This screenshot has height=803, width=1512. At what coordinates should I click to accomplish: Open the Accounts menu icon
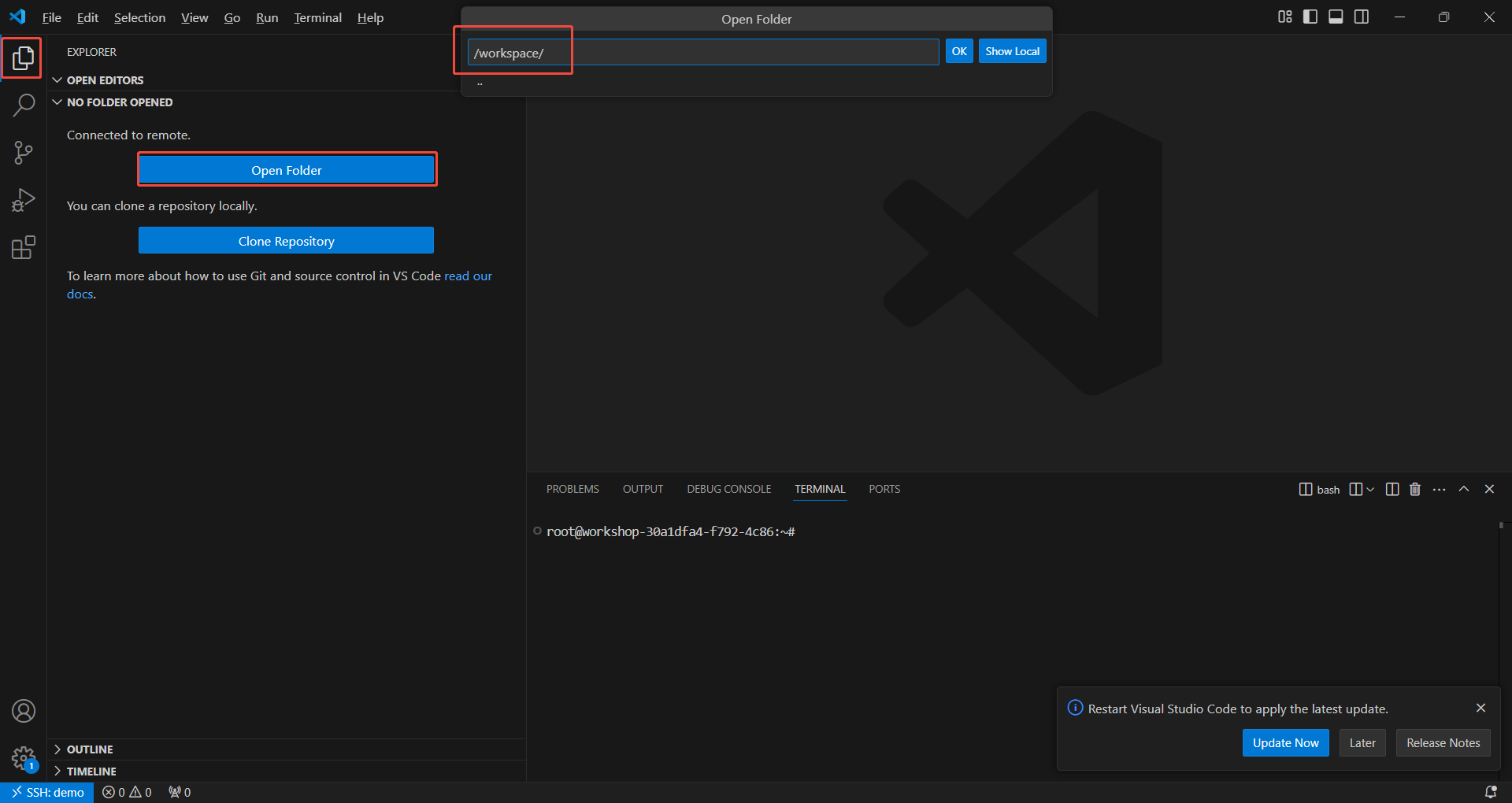[x=24, y=711]
